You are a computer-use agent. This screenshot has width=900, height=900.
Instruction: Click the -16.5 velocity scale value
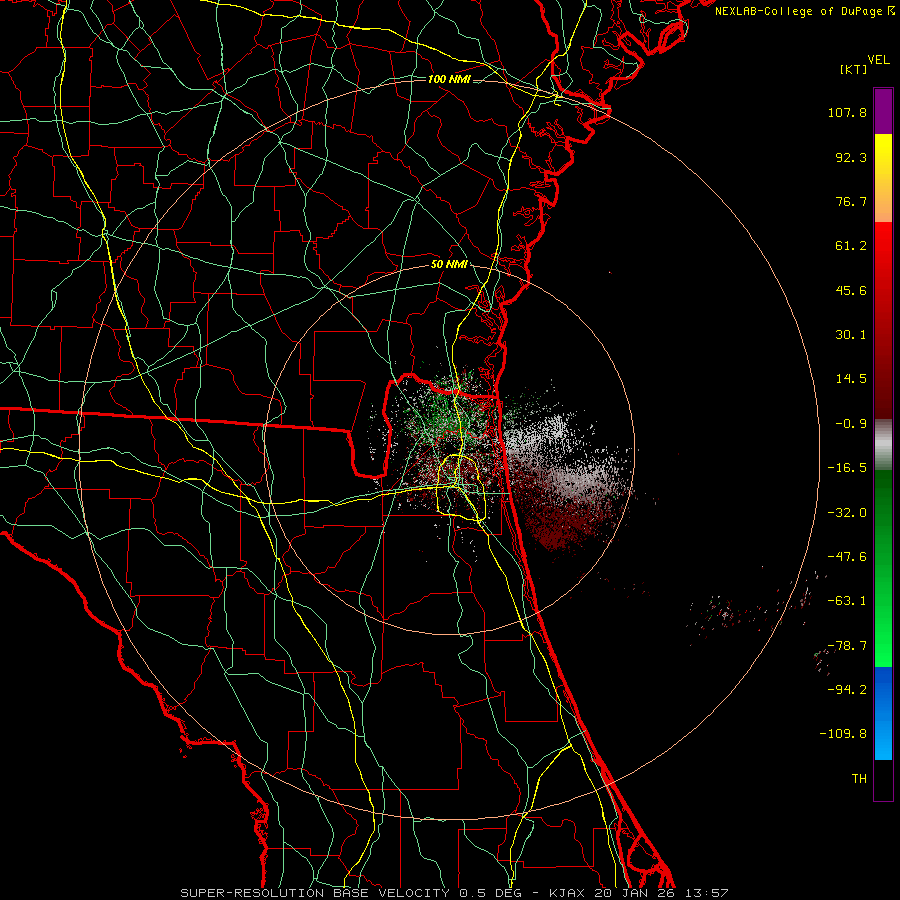(x=847, y=468)
